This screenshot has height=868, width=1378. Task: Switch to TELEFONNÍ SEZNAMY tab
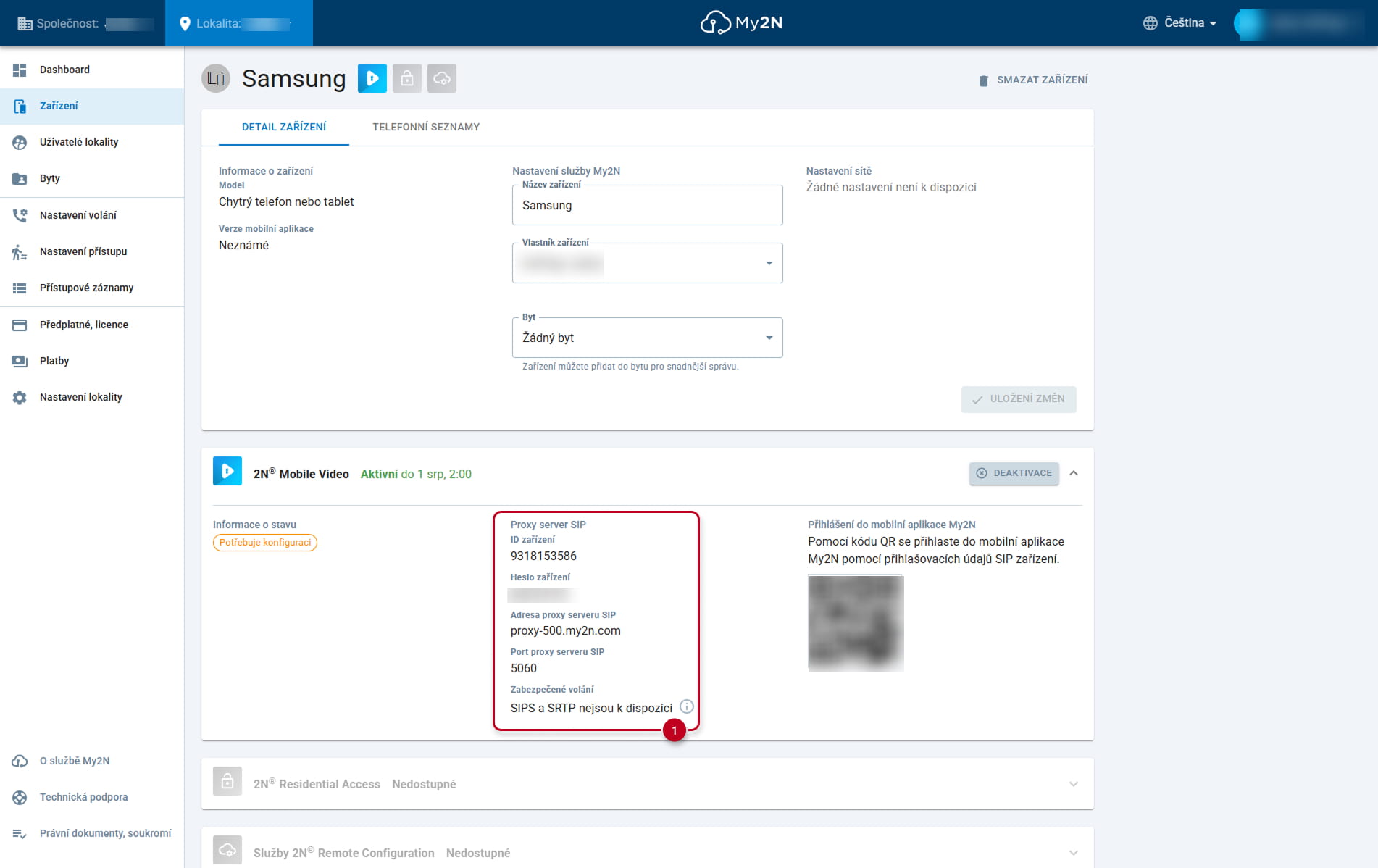(x=426, y=127)
